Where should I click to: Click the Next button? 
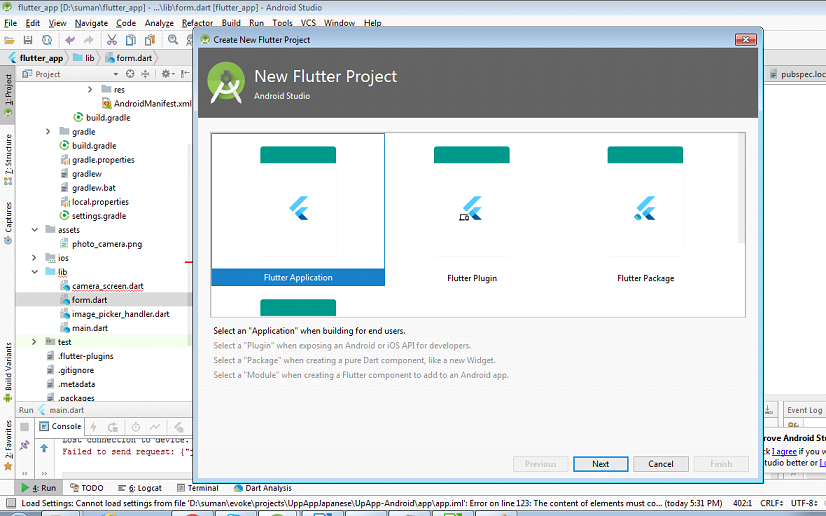click(x=601, y=464)
